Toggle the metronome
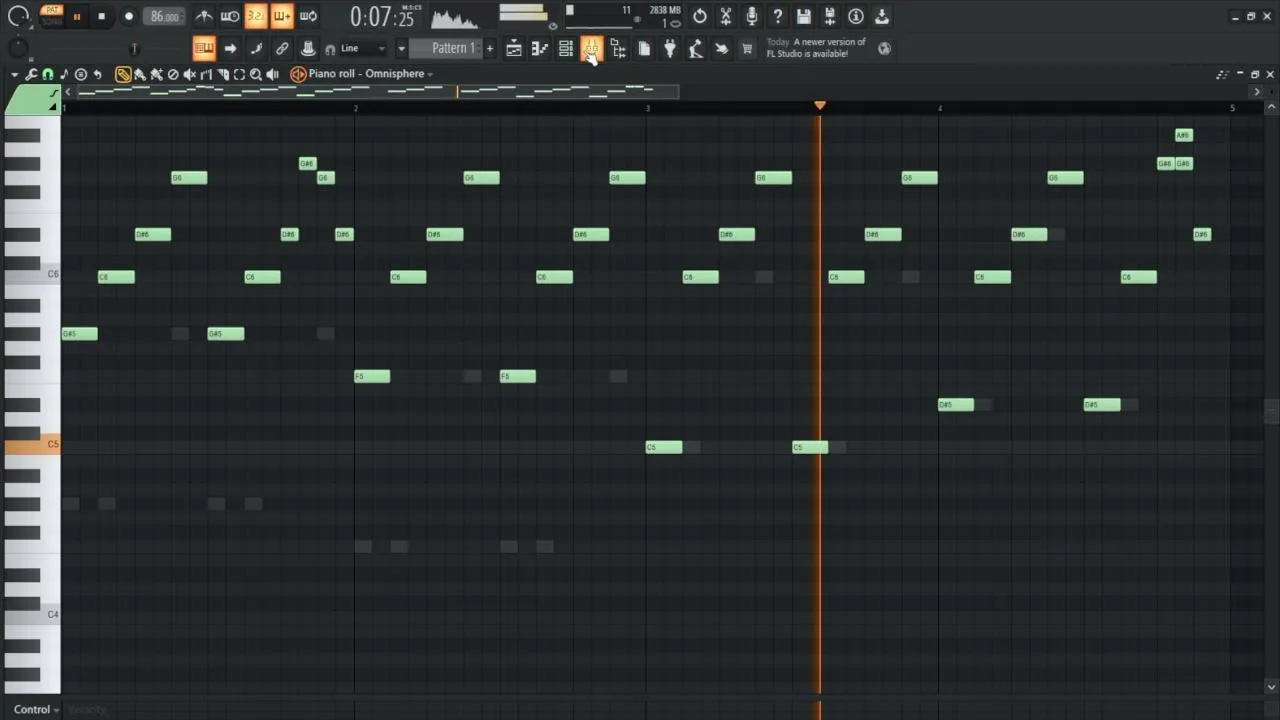 [x=203, y=16]
